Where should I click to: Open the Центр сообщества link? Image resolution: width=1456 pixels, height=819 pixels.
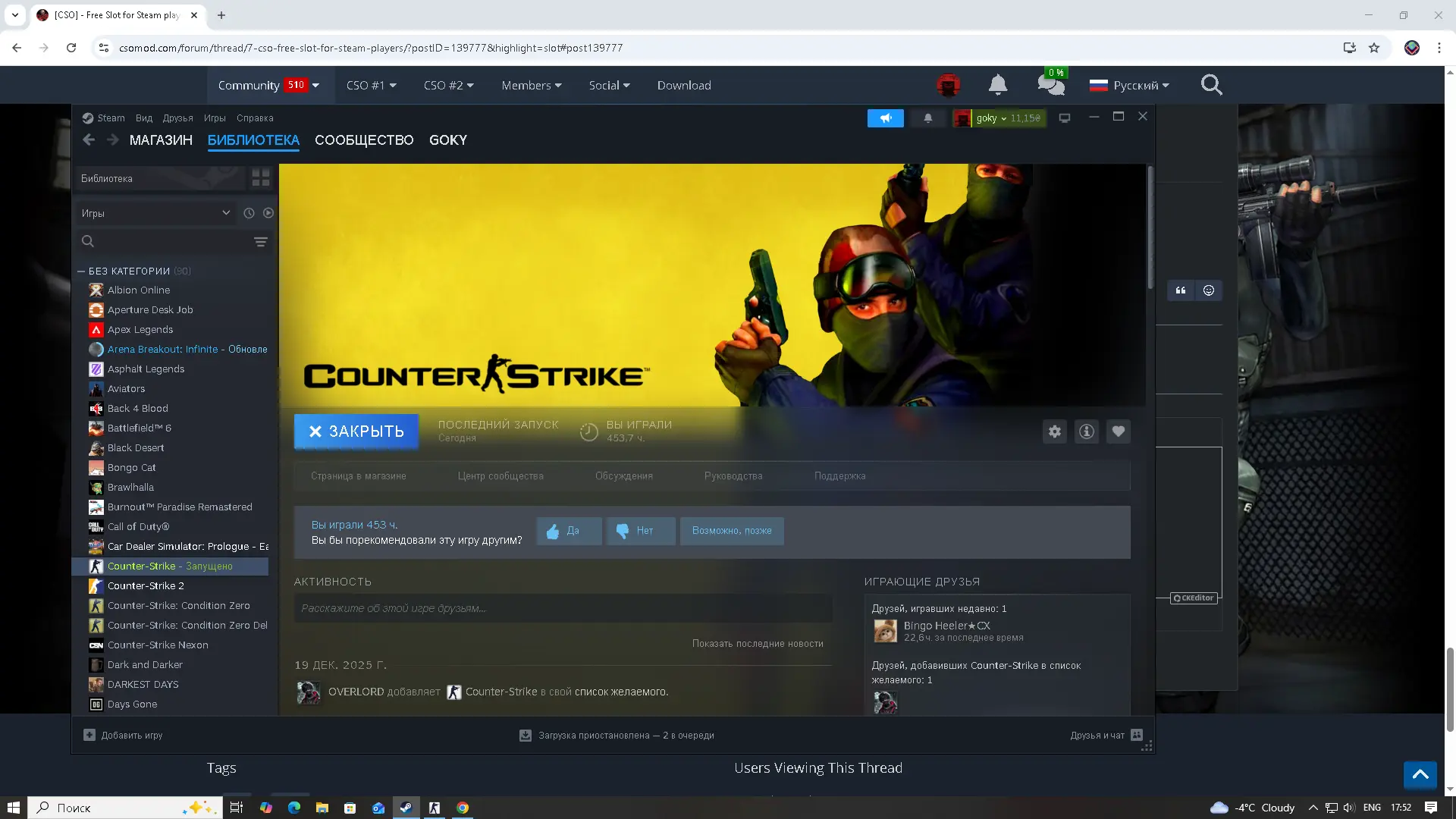[500, 476]
